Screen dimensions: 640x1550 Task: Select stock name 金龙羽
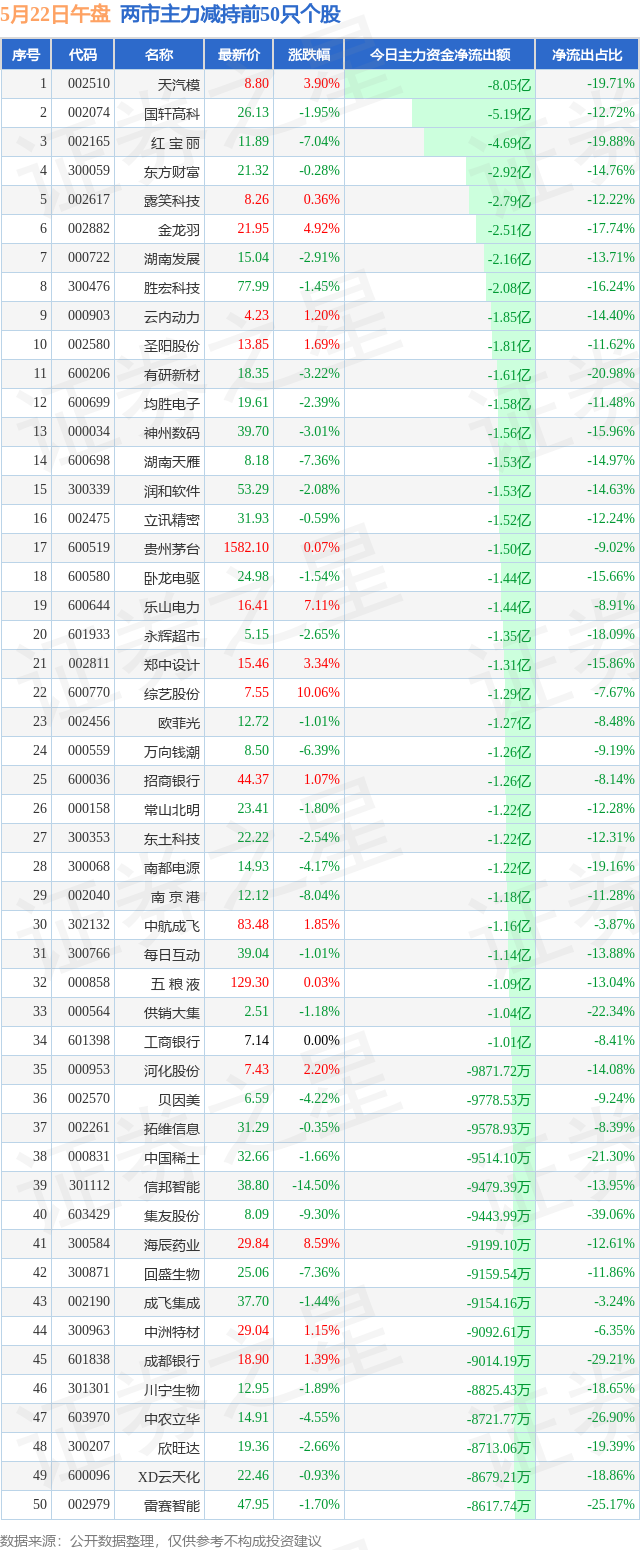point(179,229)
